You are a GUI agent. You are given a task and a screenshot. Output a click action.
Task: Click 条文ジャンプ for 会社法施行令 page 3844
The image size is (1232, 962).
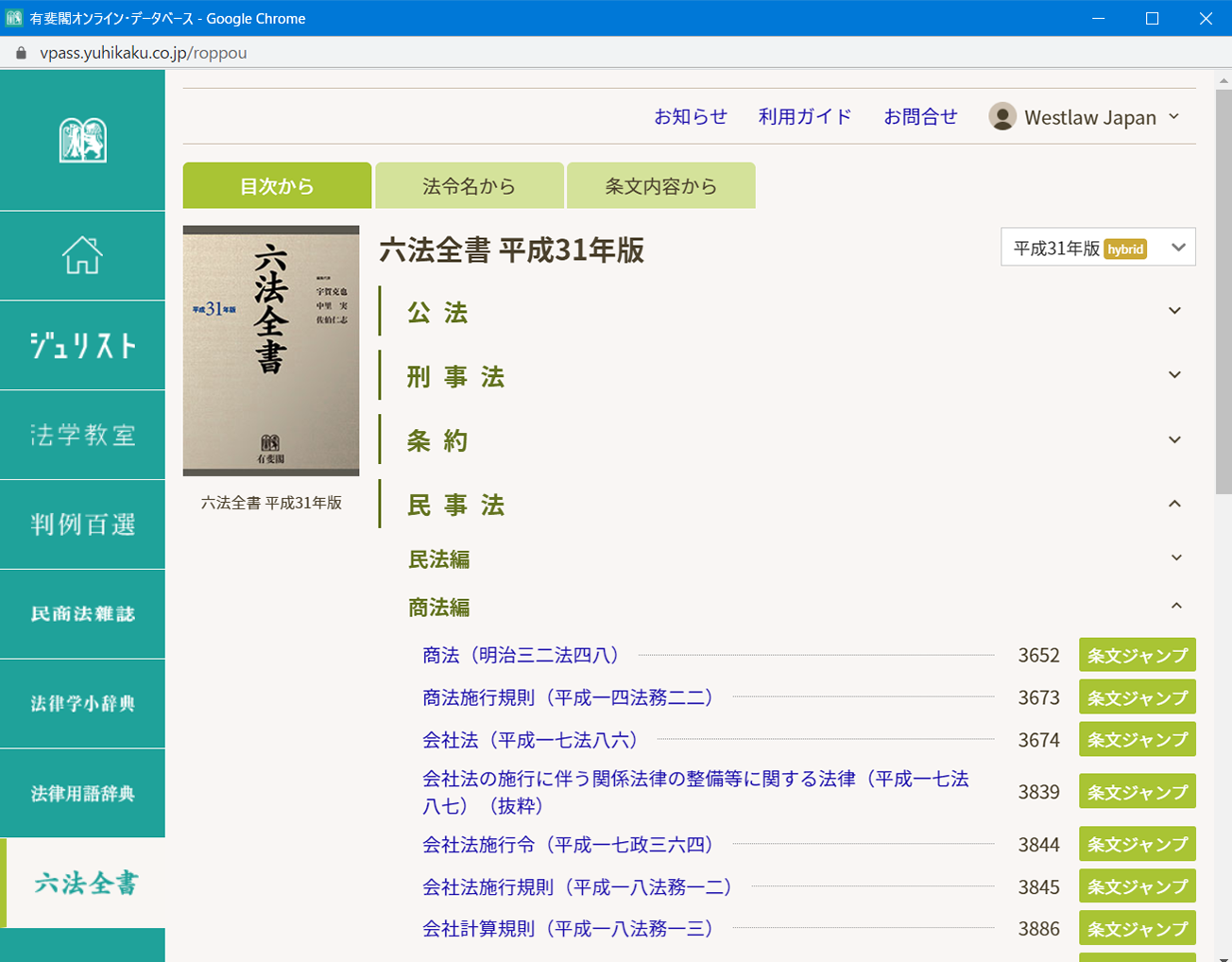coord(1138,845)
